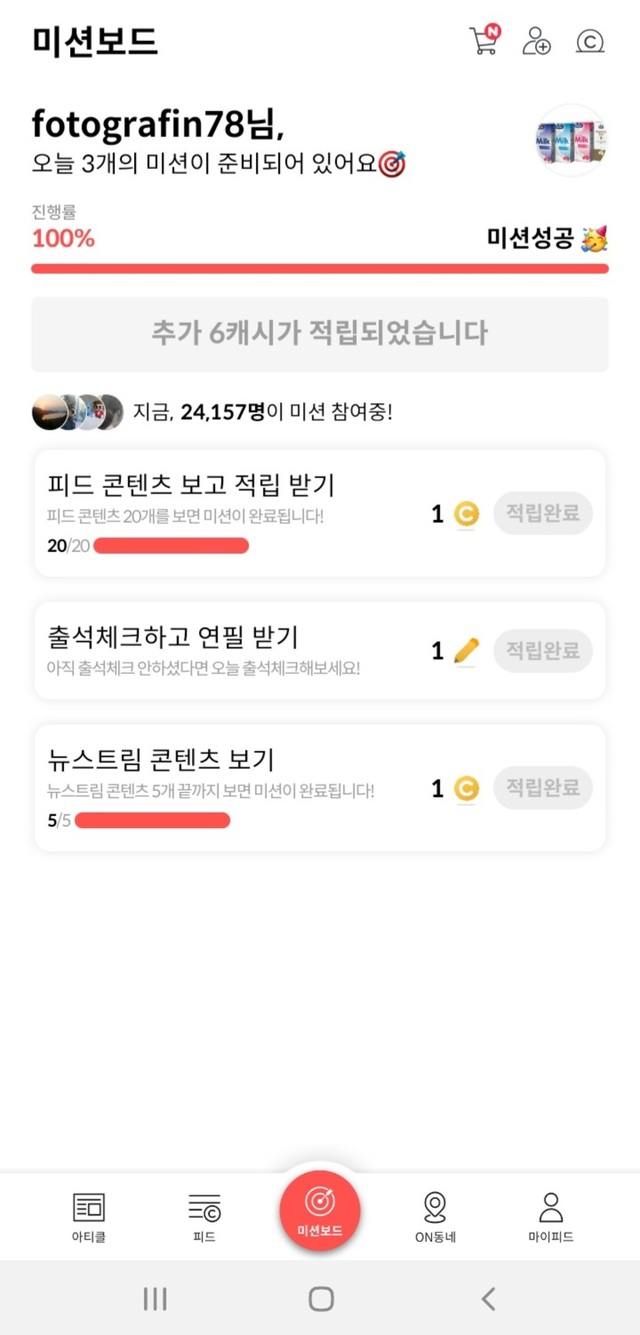Viewport: 640px width, 1335px height.
Task: Tap the red 미션보드 center button
Action: [320, 1210]
